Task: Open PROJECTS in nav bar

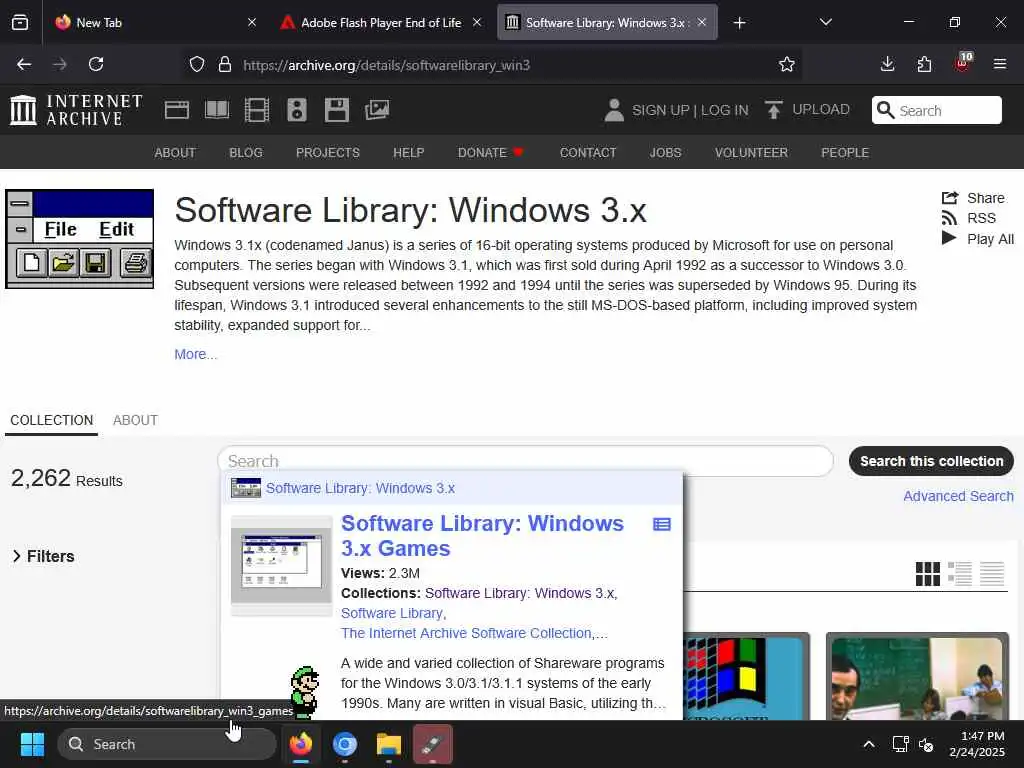Action: [x=328, y=152]
